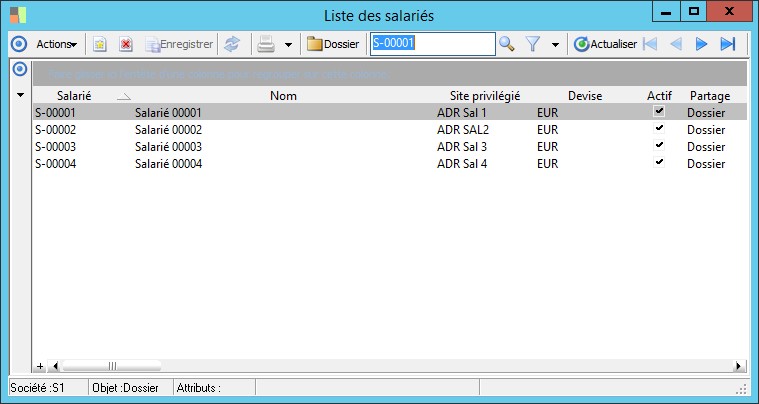
Task: Click the new record icon with star
Action: pyautogui.click(x=100, y=45)
